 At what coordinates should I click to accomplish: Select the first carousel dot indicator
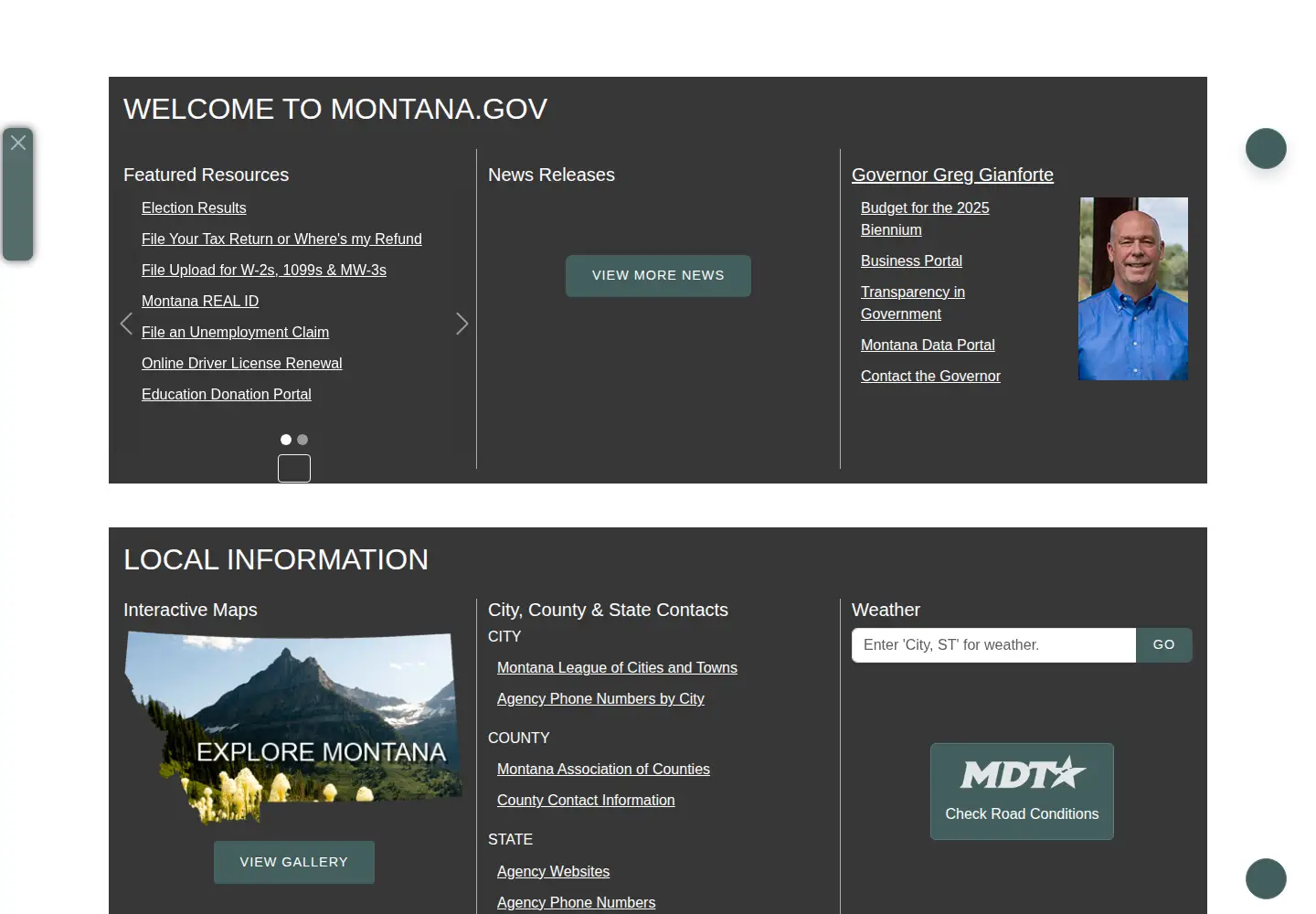(x=286, y=440)
